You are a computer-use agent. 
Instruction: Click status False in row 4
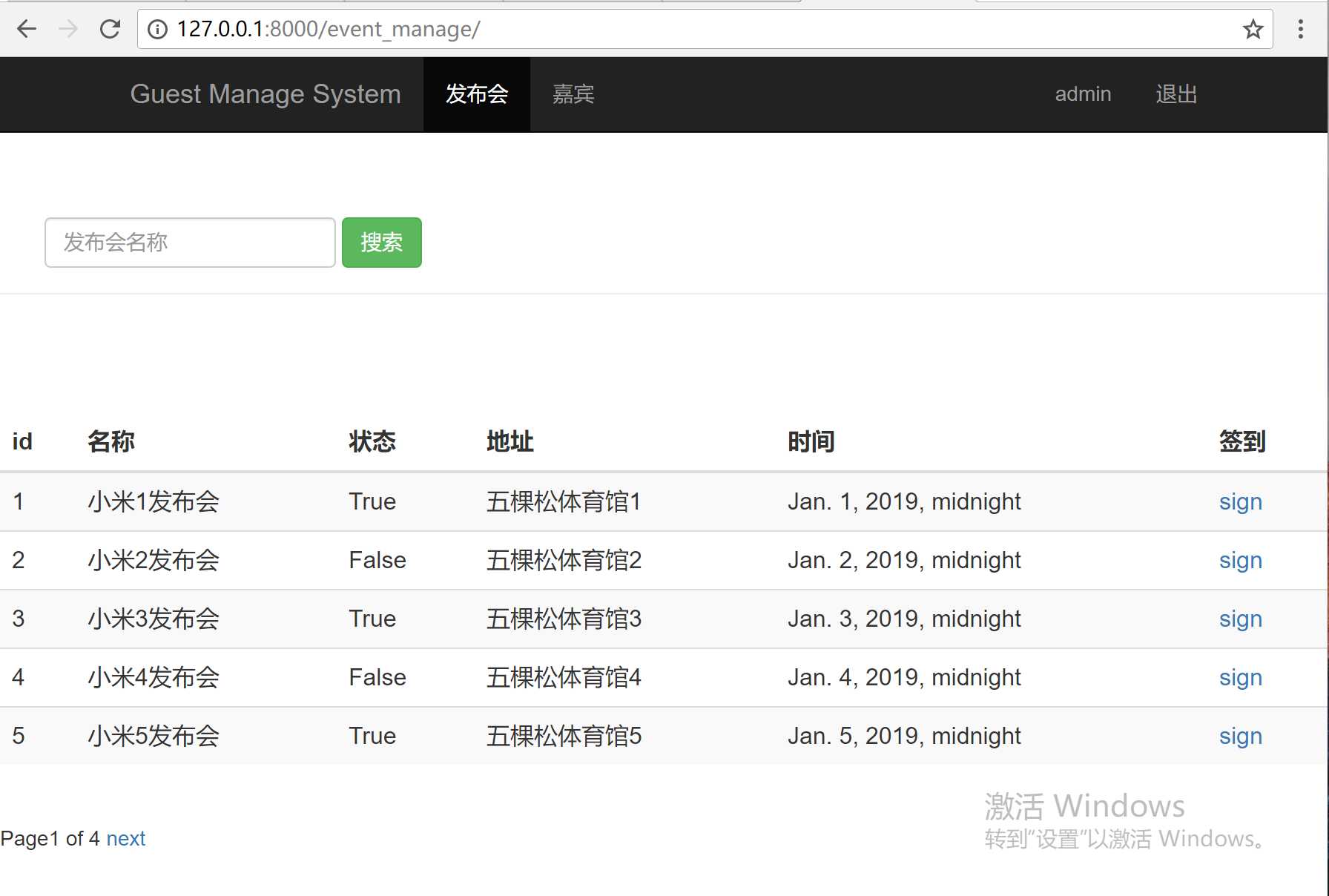click(x=377, y=678)
